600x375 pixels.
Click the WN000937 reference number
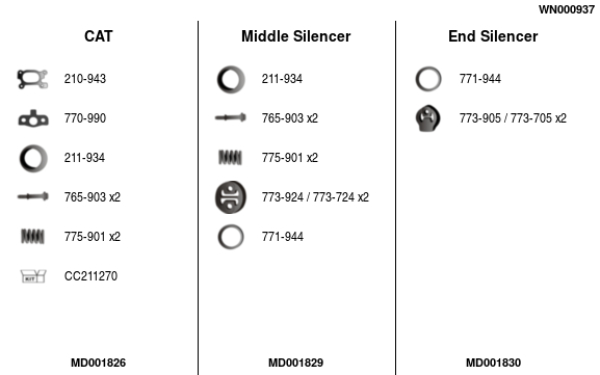click(x=567, y=10)
